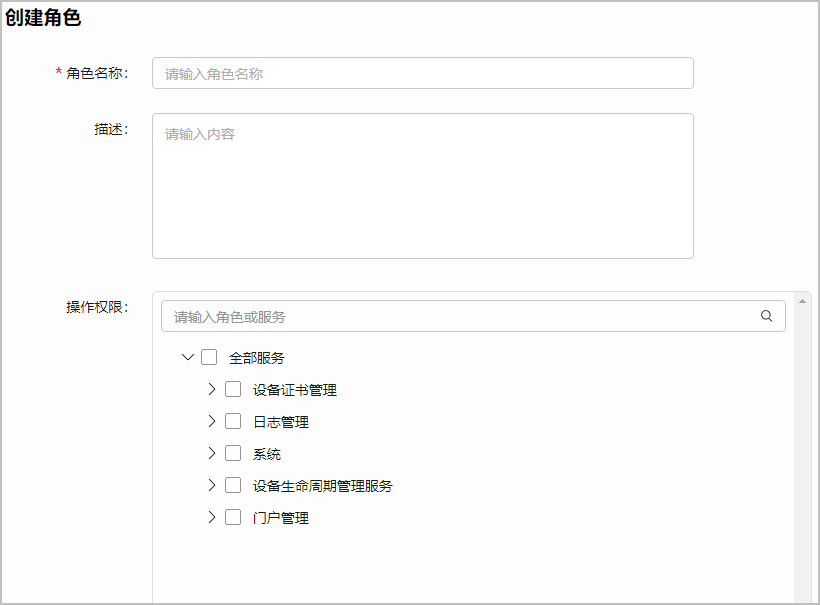This screenshot has width=820, height=605.
Task: Select the 门户管理 label text
Action: coord(281,518)
